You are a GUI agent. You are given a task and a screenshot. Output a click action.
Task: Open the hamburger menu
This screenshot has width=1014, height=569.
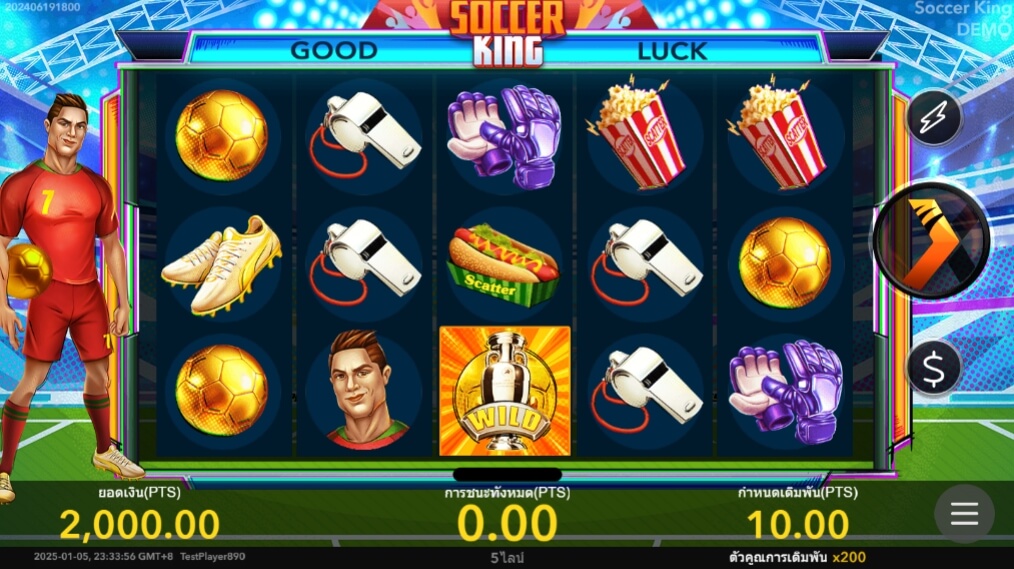964,514
